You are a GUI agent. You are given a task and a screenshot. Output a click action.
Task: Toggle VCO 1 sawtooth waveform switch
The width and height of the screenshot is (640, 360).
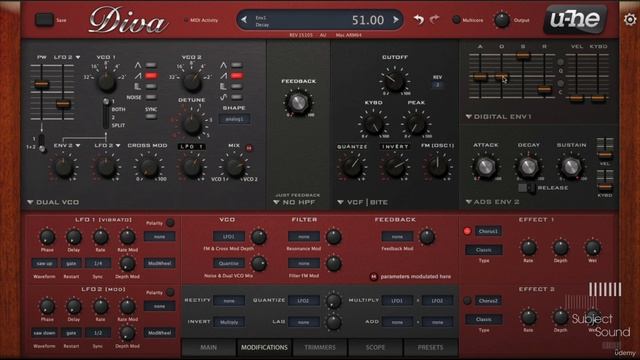coord(151,76)
